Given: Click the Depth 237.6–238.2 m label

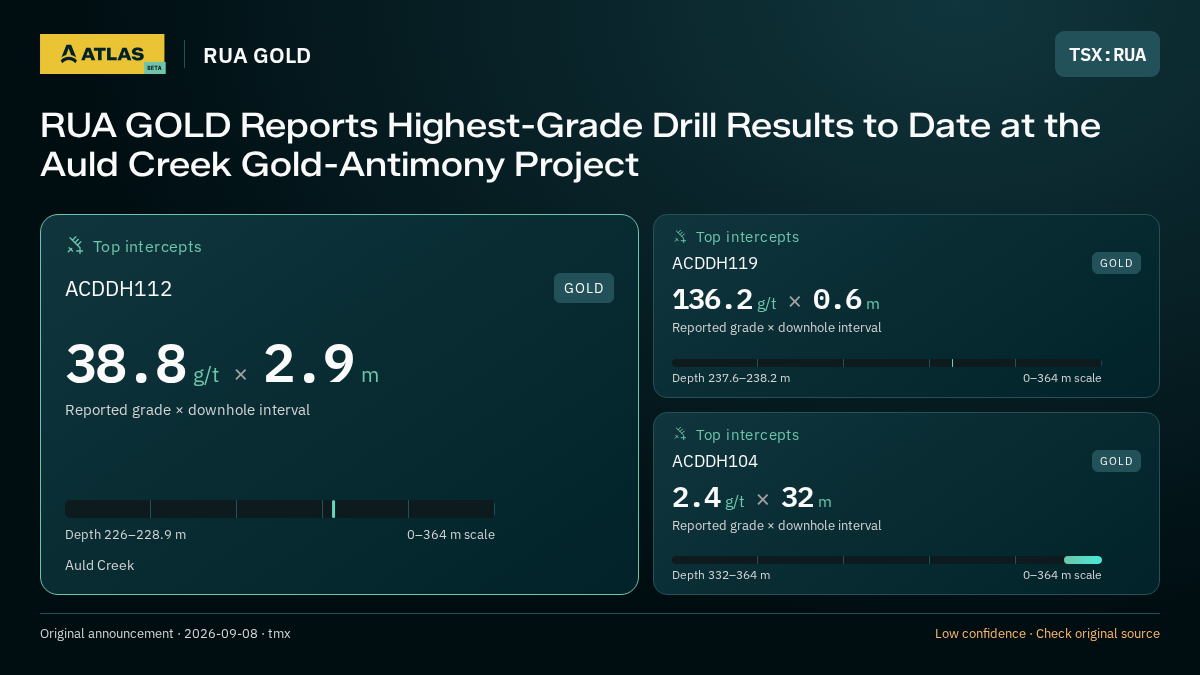Looking at the screenshot, I should [x=731, y=379].
